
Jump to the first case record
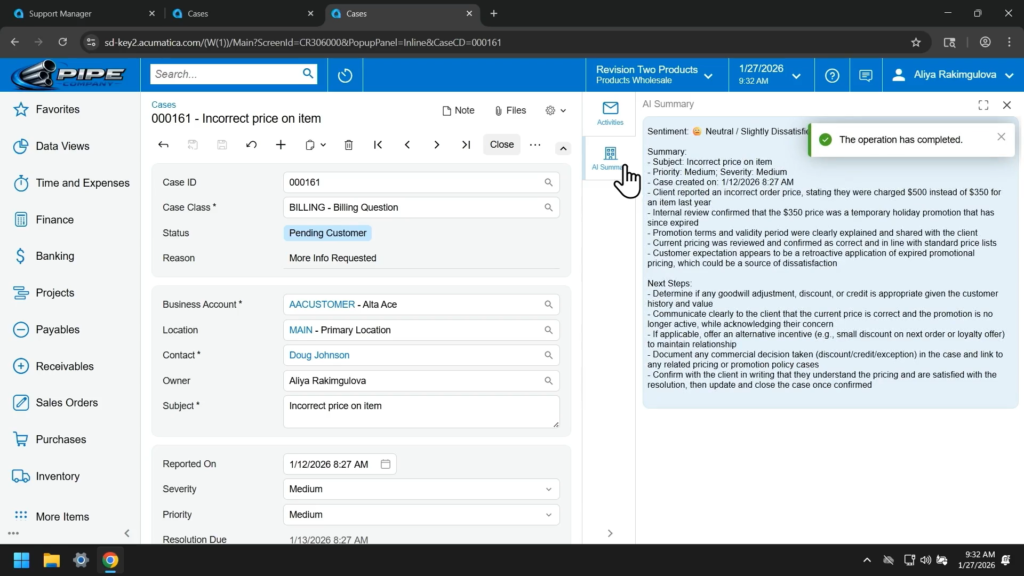pos(378,145)
